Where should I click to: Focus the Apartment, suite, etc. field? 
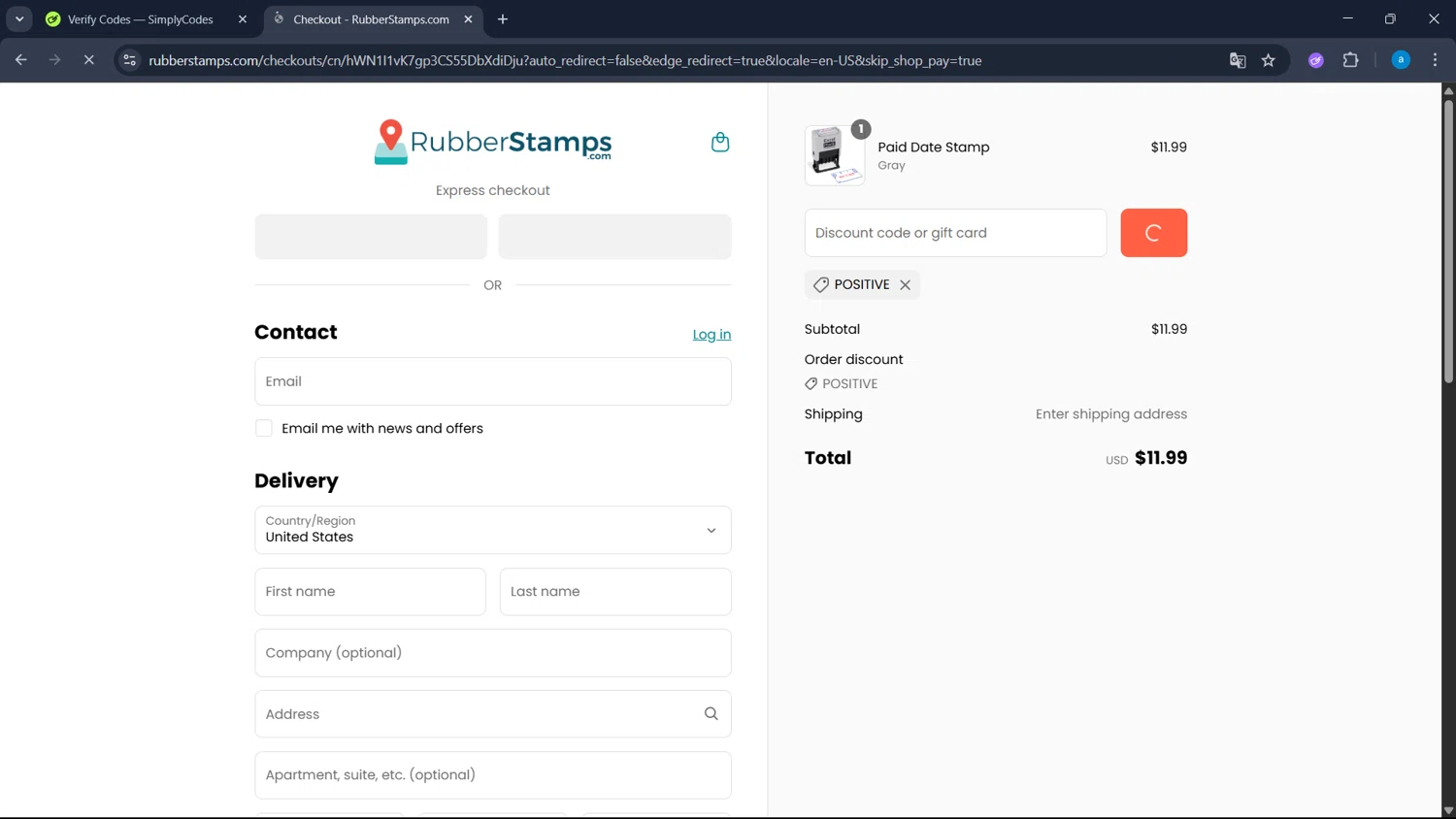coord(493,775)
